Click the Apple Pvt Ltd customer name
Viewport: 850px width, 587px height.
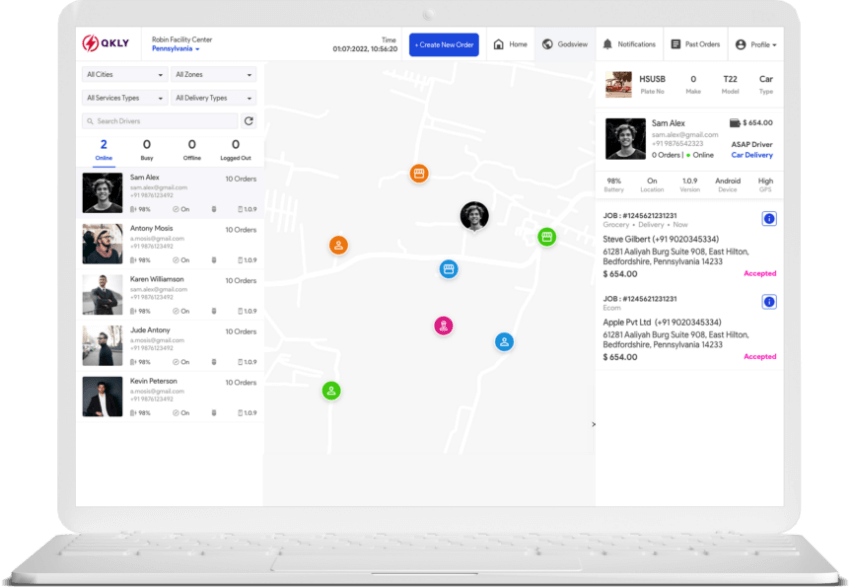click(627, 322)
